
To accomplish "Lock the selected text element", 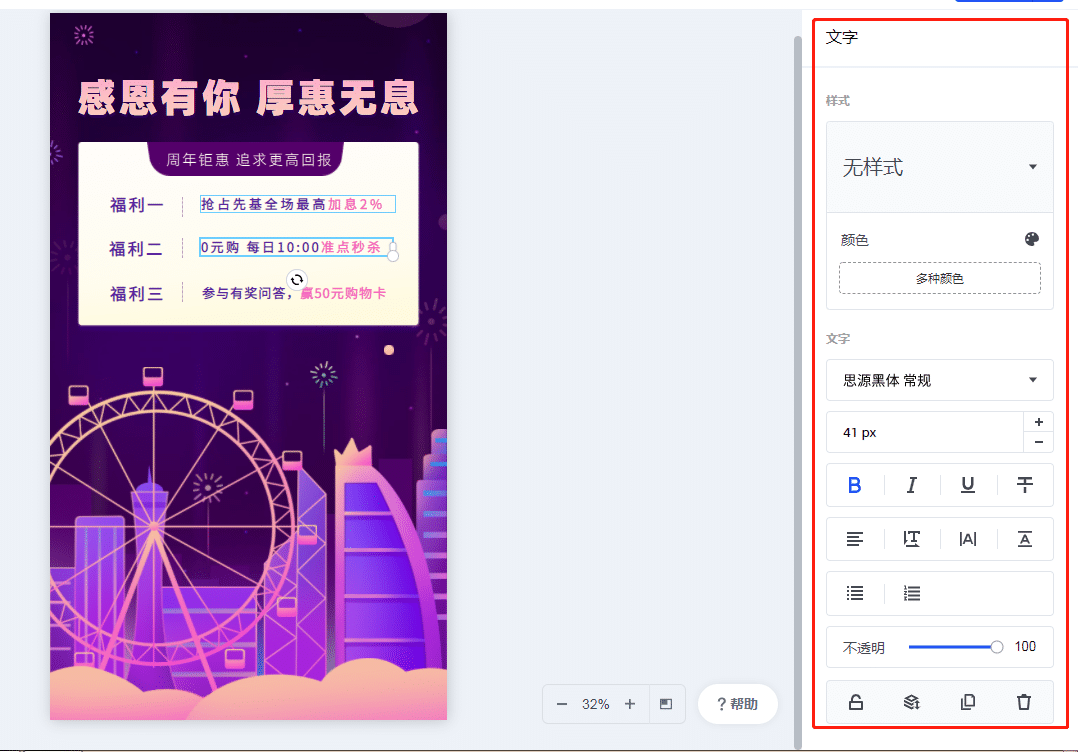I will (855, 702).
